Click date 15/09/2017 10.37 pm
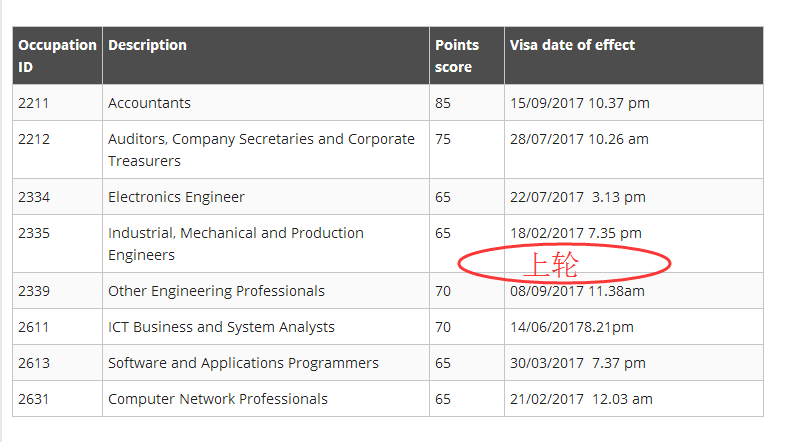785x442 pixels. (x=579, y=103)
